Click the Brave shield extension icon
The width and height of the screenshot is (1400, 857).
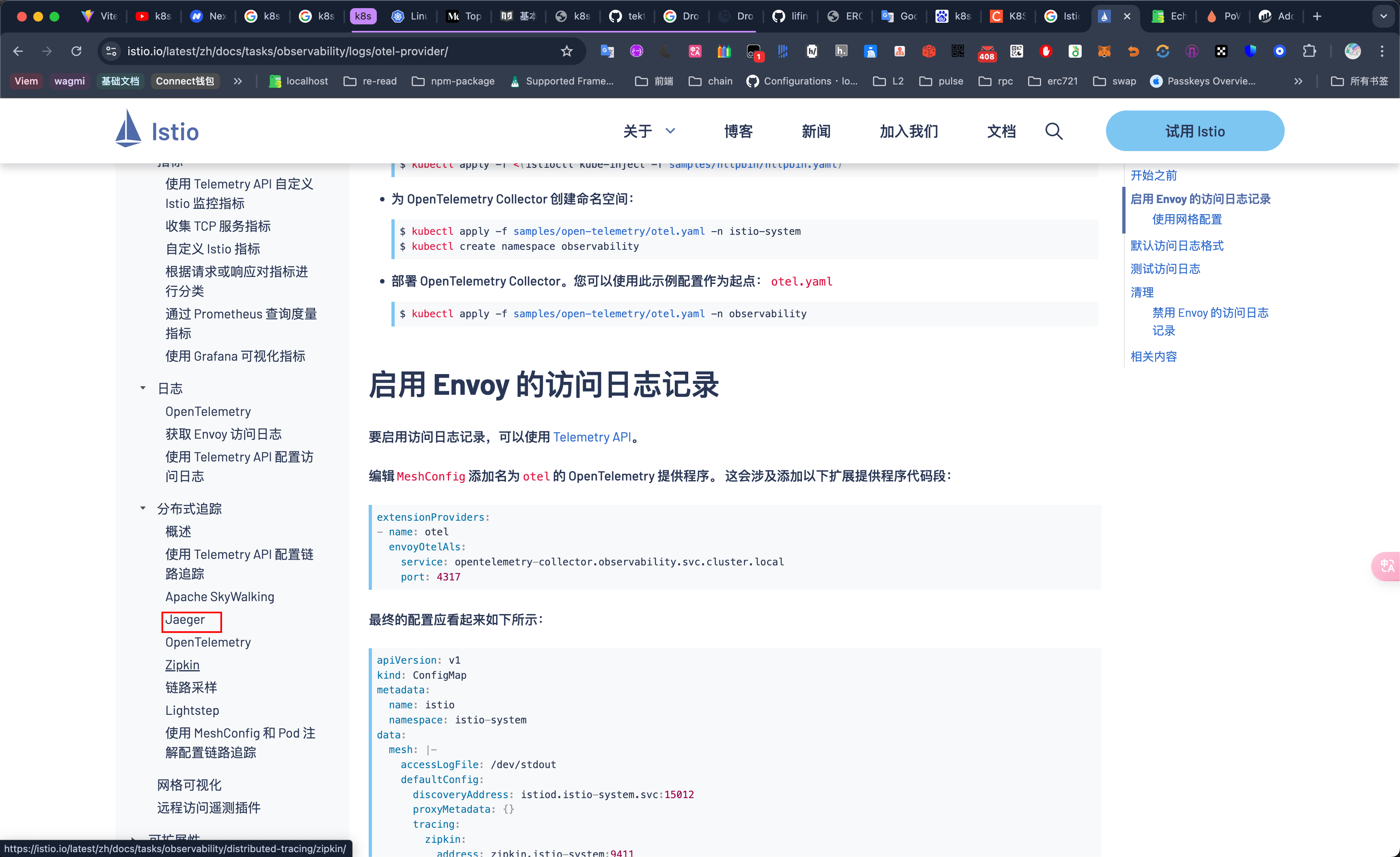pyautogui.click(x=1250, y=51)
